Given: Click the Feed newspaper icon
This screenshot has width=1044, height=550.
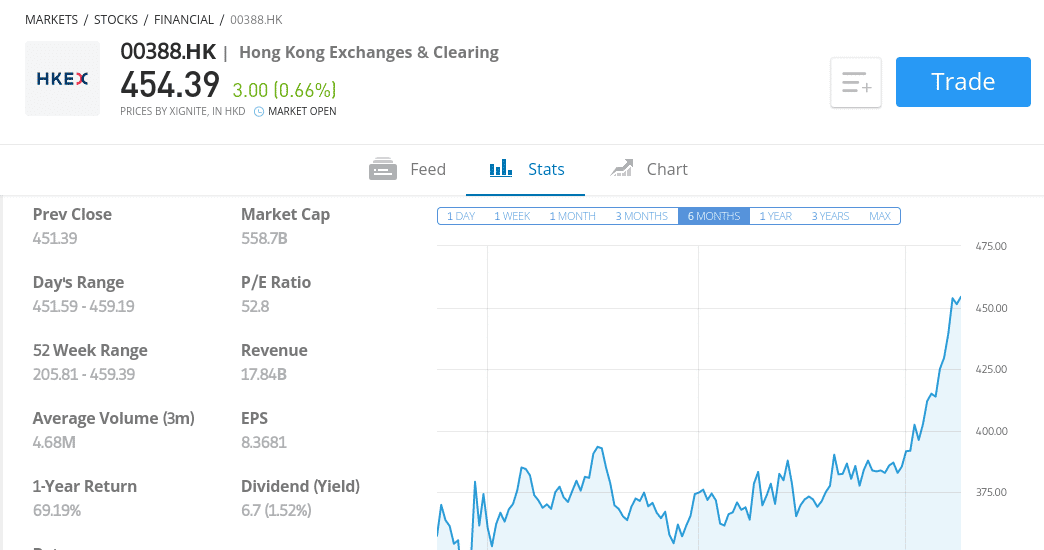Looking at the screenshot, I should click(383, 169).
